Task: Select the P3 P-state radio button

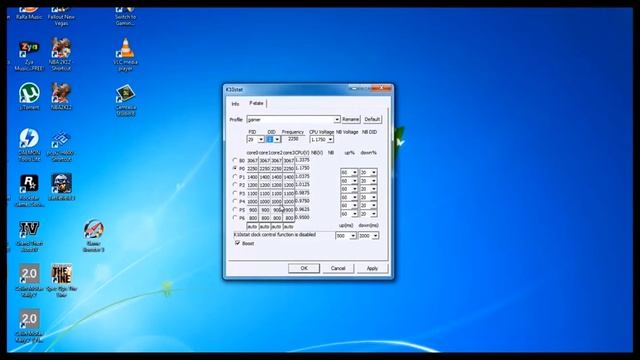Action: click(x=235, y=193)
